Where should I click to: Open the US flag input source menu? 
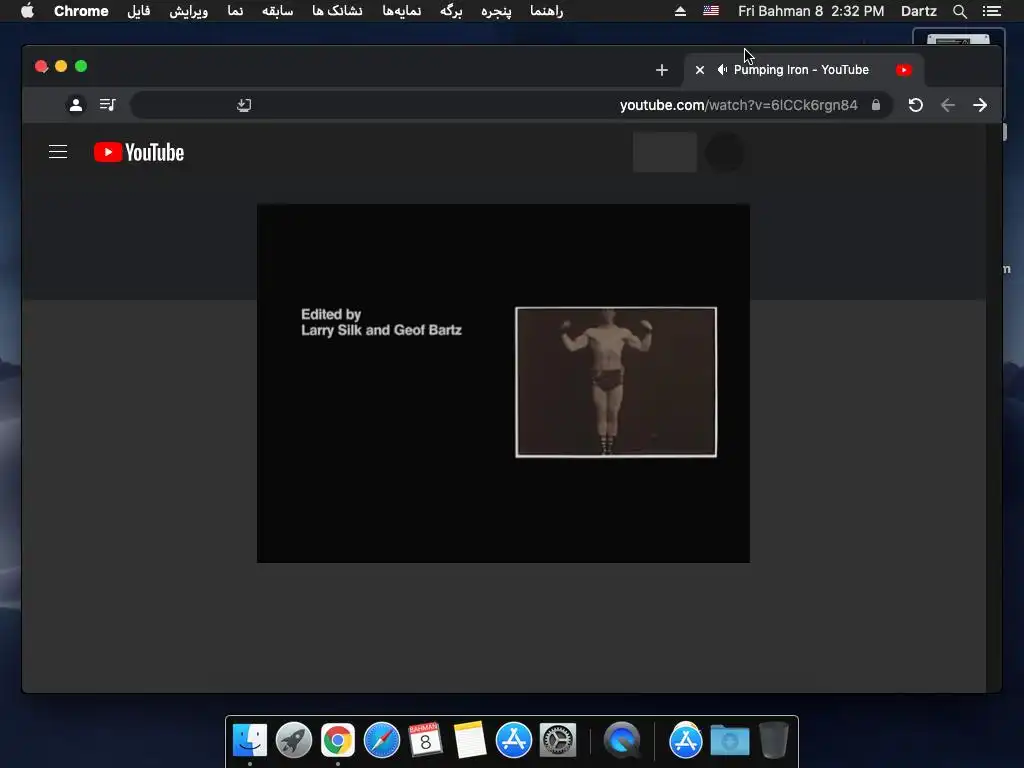pyautogui.click(x=711, y=11)
